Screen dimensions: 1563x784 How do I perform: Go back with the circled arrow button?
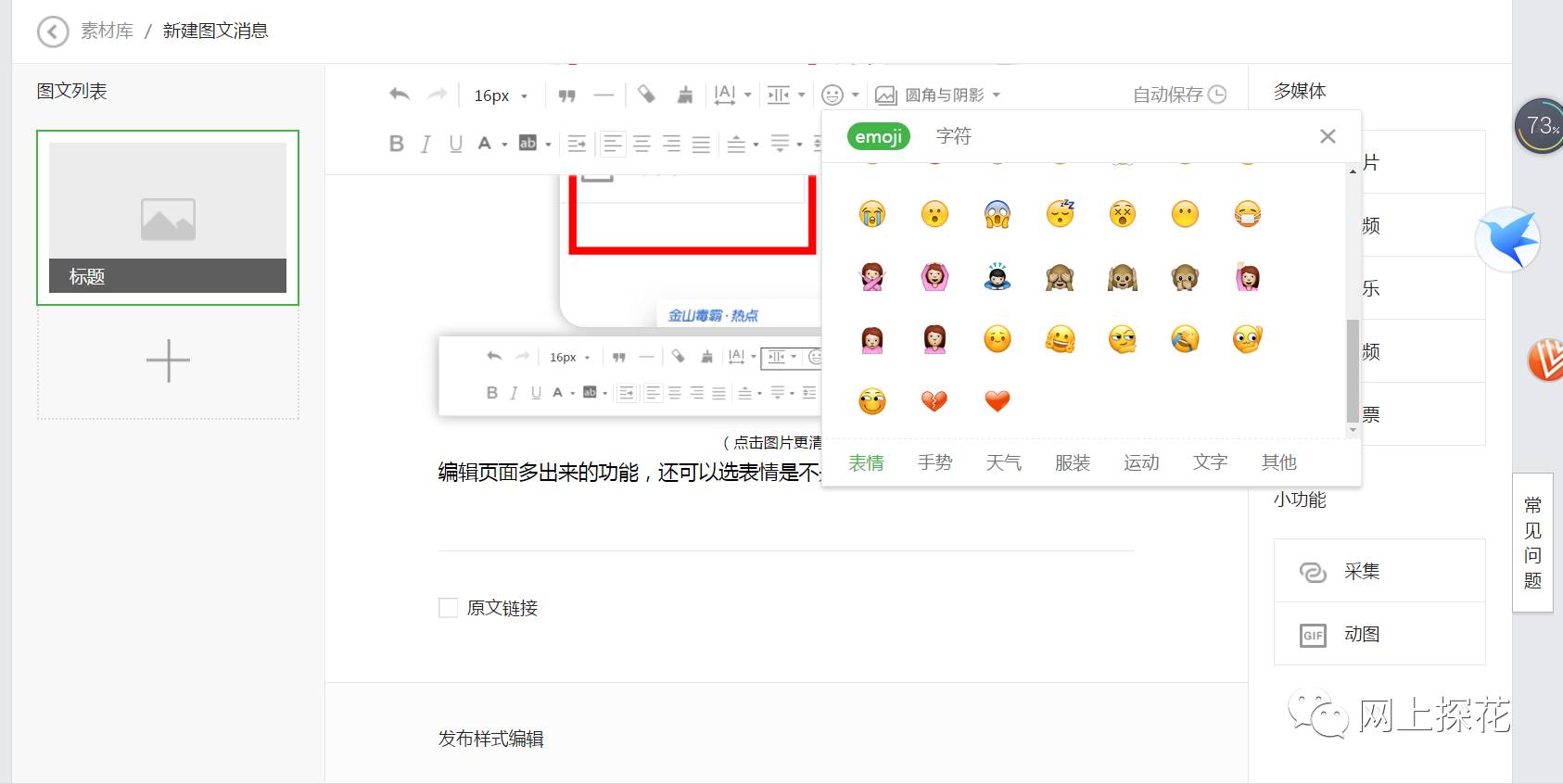click(x=53, y=32)
